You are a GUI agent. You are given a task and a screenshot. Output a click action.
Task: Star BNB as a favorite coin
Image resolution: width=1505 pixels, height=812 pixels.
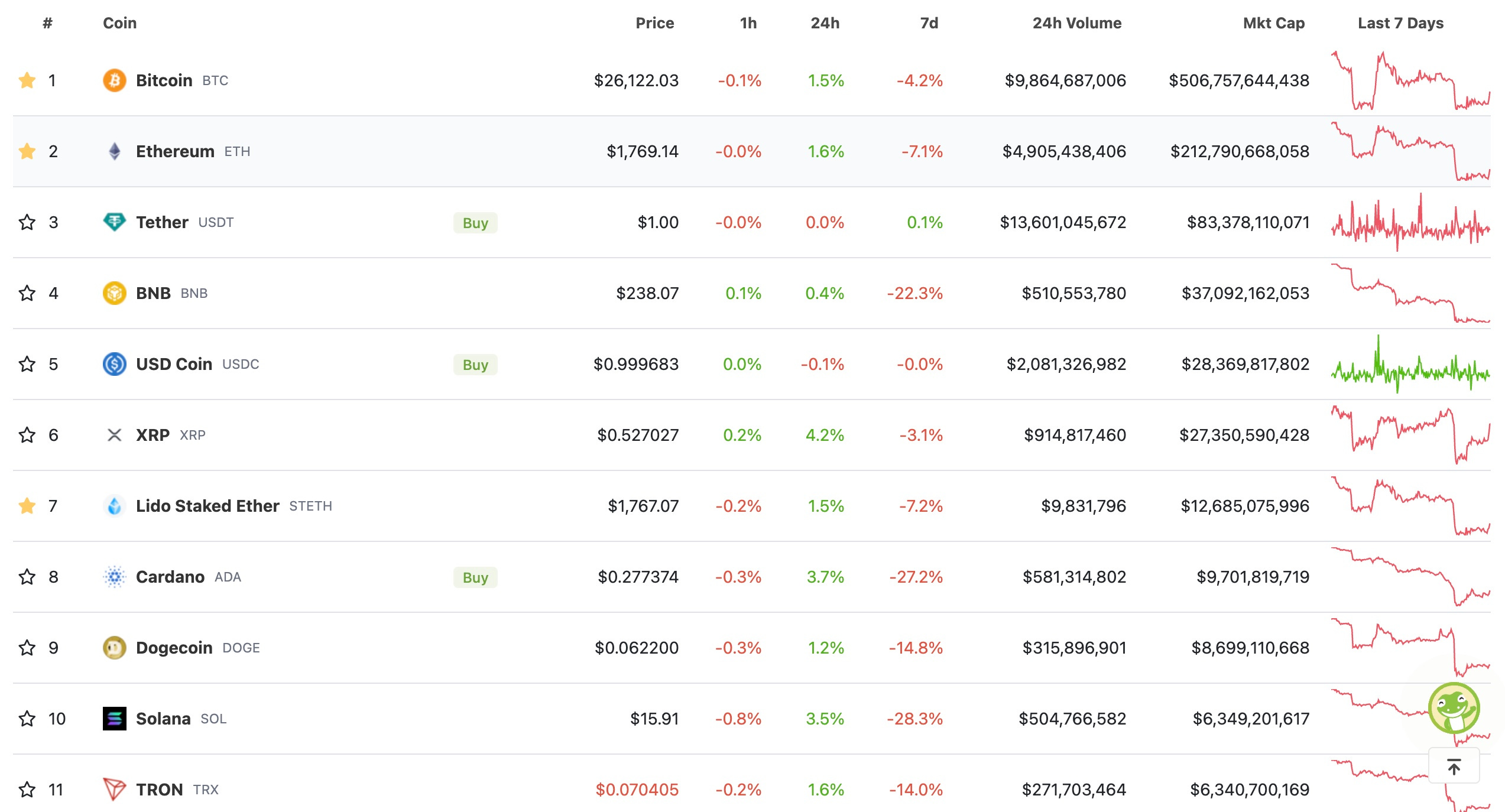tap(27, 293)
